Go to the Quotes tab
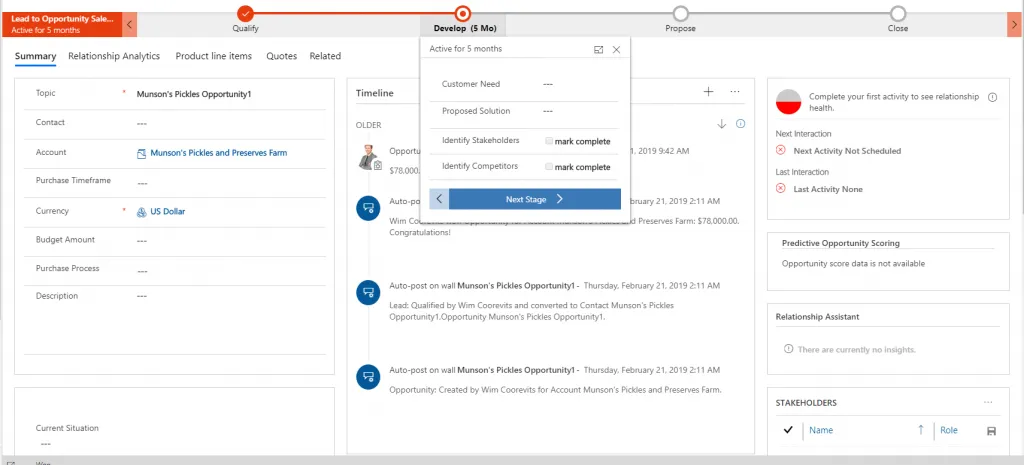The width and height of the screenshot is (1024, 465). coord(281,56)
